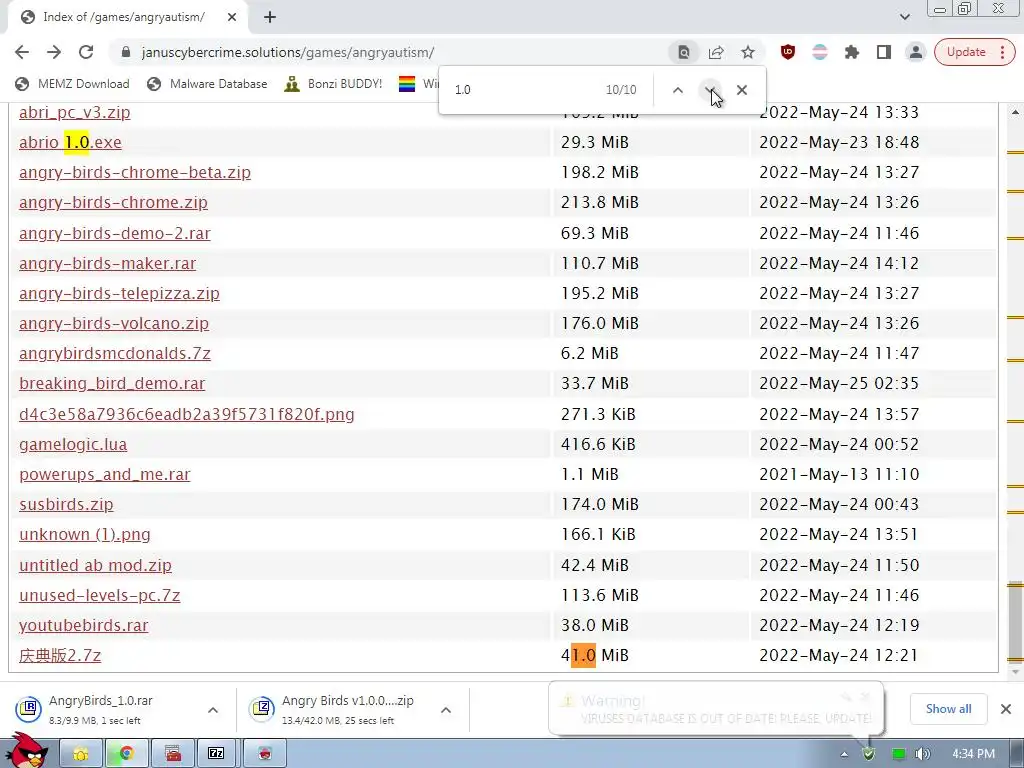
Task: Download angry-birds-demo-2.rar
Action: coord(115,233)
